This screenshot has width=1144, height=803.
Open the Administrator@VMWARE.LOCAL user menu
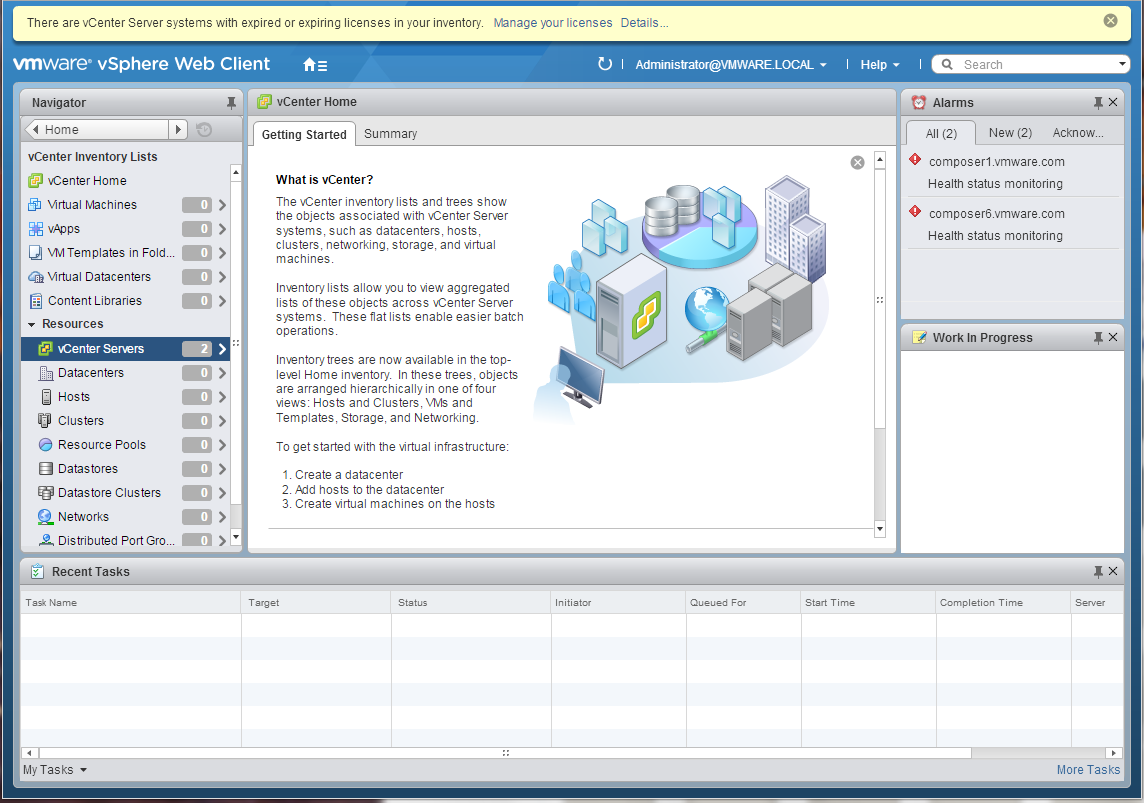(731, 65)
